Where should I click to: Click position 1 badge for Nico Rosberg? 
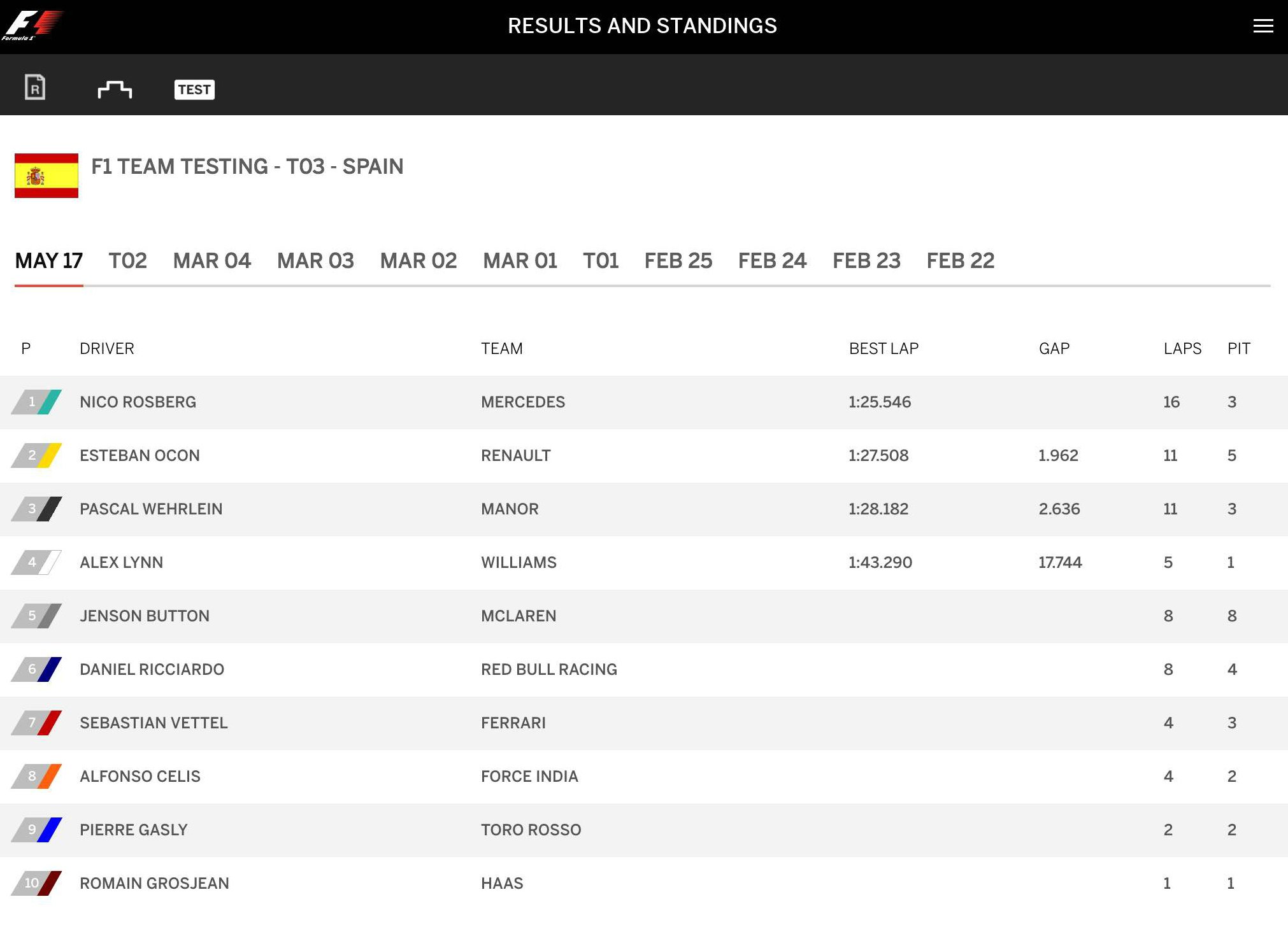coord(36,402)
